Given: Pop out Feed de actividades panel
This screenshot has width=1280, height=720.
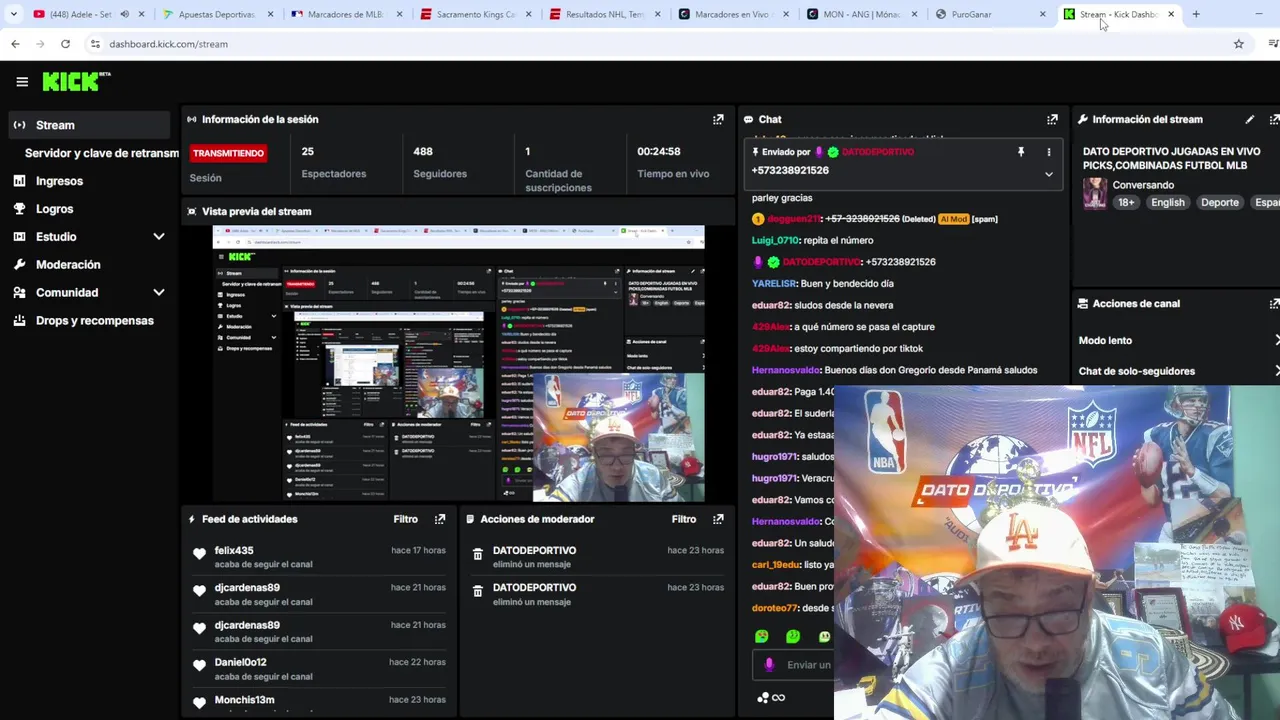Looking at the screenshot, I should tap(440, 519).
